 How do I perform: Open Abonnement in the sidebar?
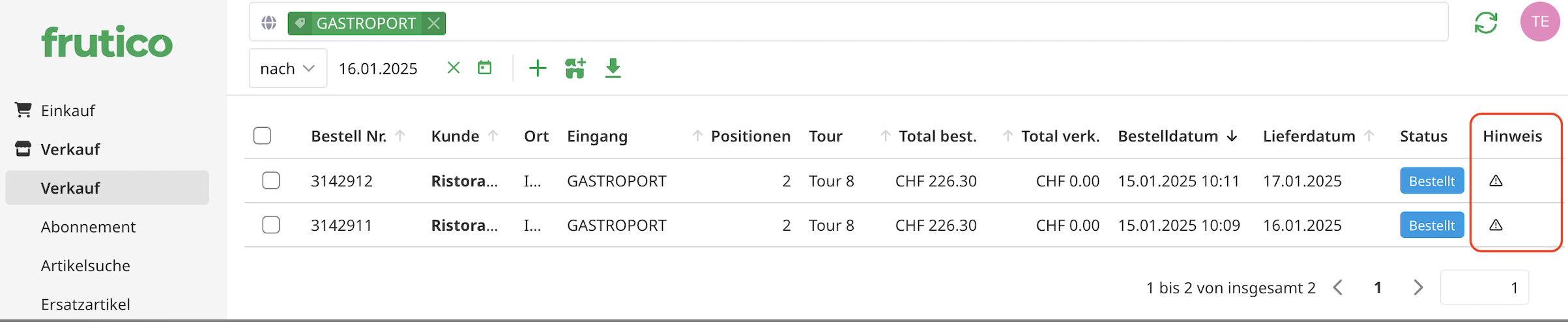pos(88,227)
